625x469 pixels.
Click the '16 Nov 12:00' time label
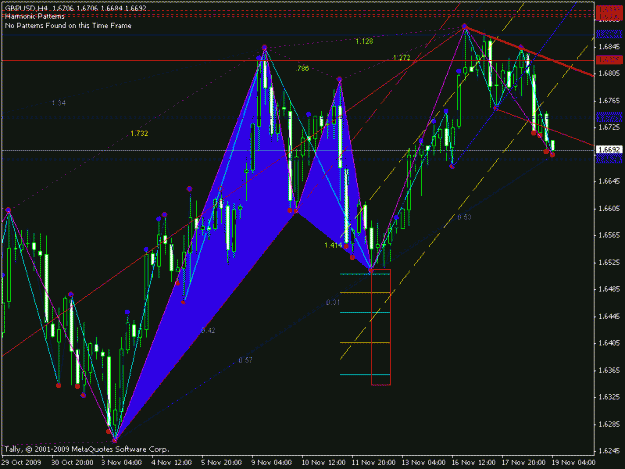474,462
